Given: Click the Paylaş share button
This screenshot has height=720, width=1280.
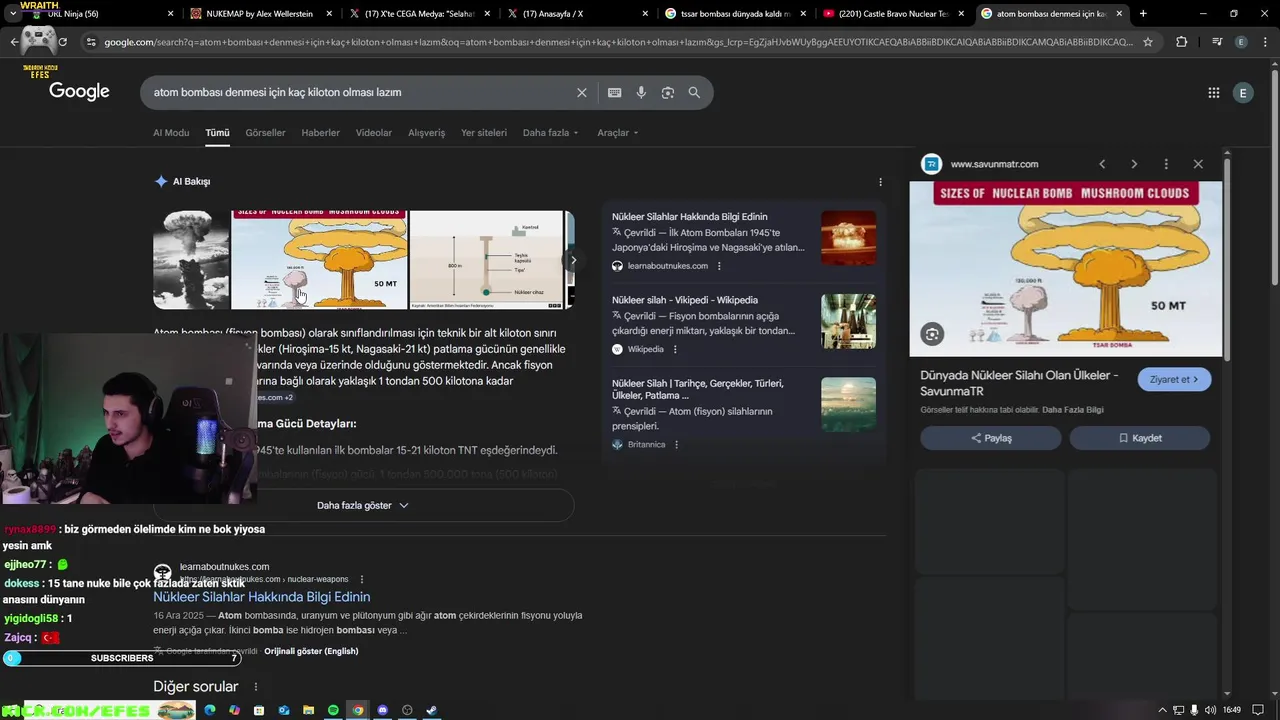Looking at the screenshot, I should pyautogui.click(x=991, y=438).
